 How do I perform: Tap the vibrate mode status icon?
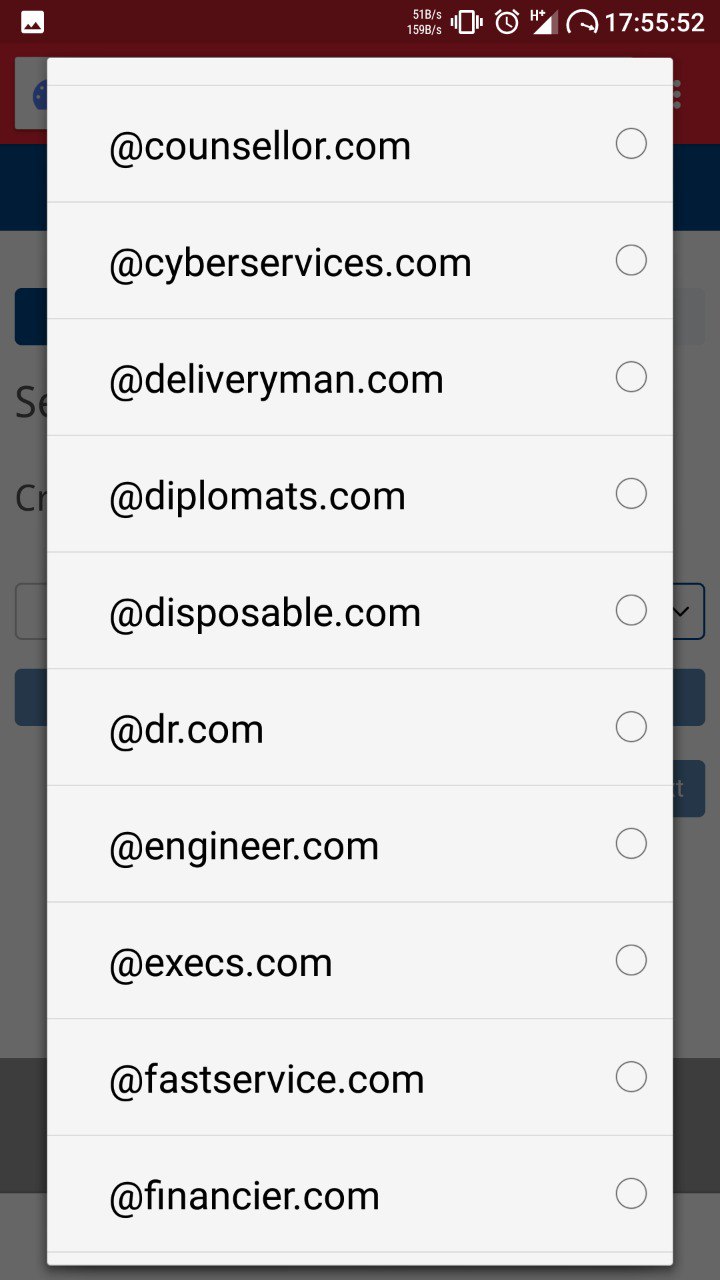tap(467, 21)
